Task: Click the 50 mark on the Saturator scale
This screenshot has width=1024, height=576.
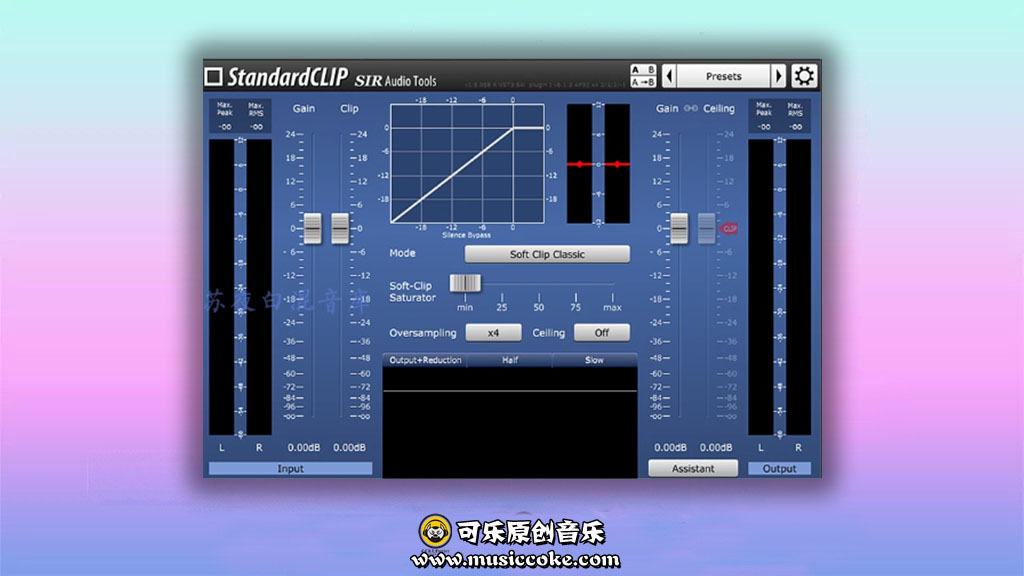Action: 539,307
